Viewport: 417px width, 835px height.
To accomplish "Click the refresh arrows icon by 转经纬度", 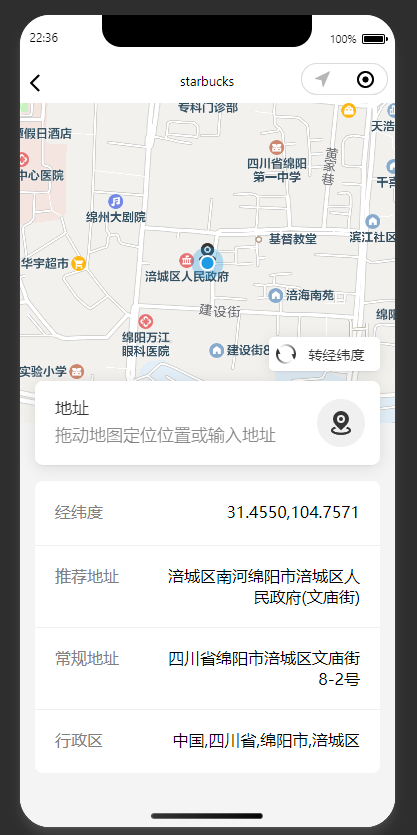I will (x=286, y=354).
